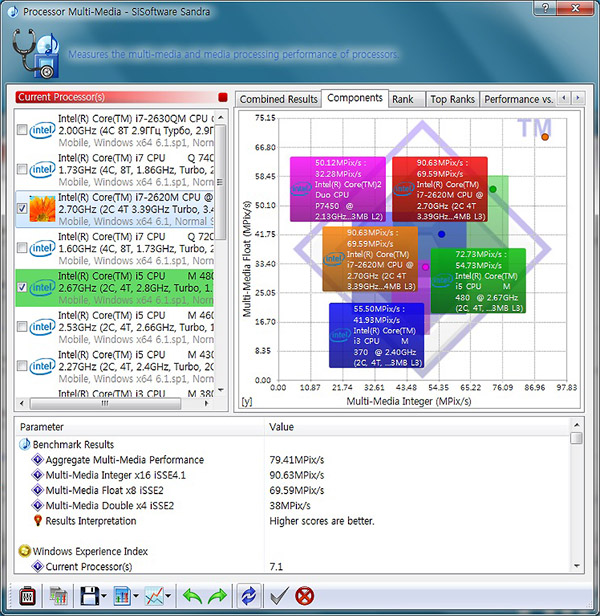Click the green forward arrow

(x=217, y=596)
